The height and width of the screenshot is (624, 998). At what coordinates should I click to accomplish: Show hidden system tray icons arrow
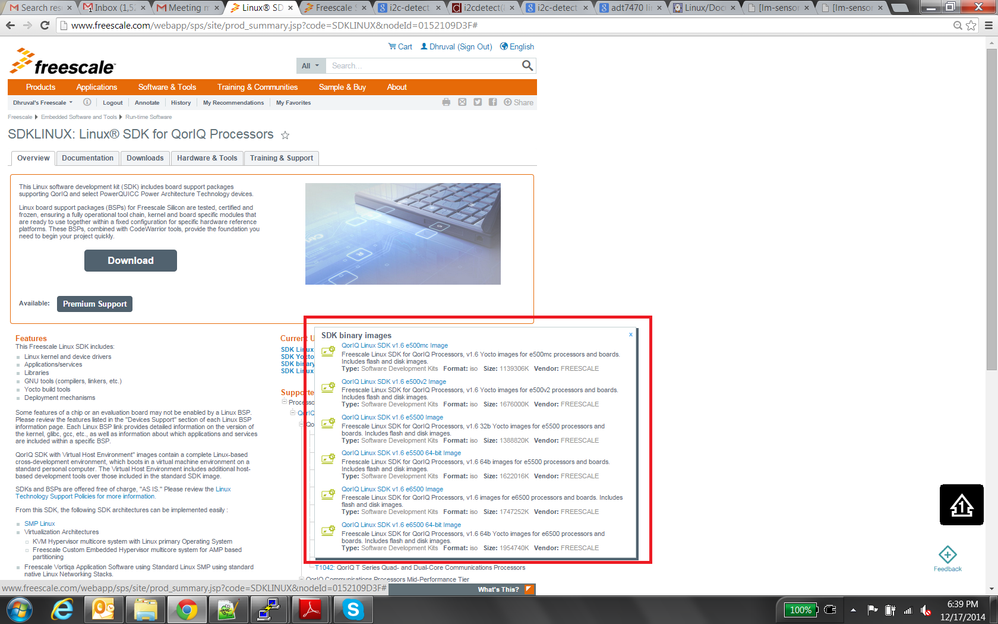[x=853, y=610]
